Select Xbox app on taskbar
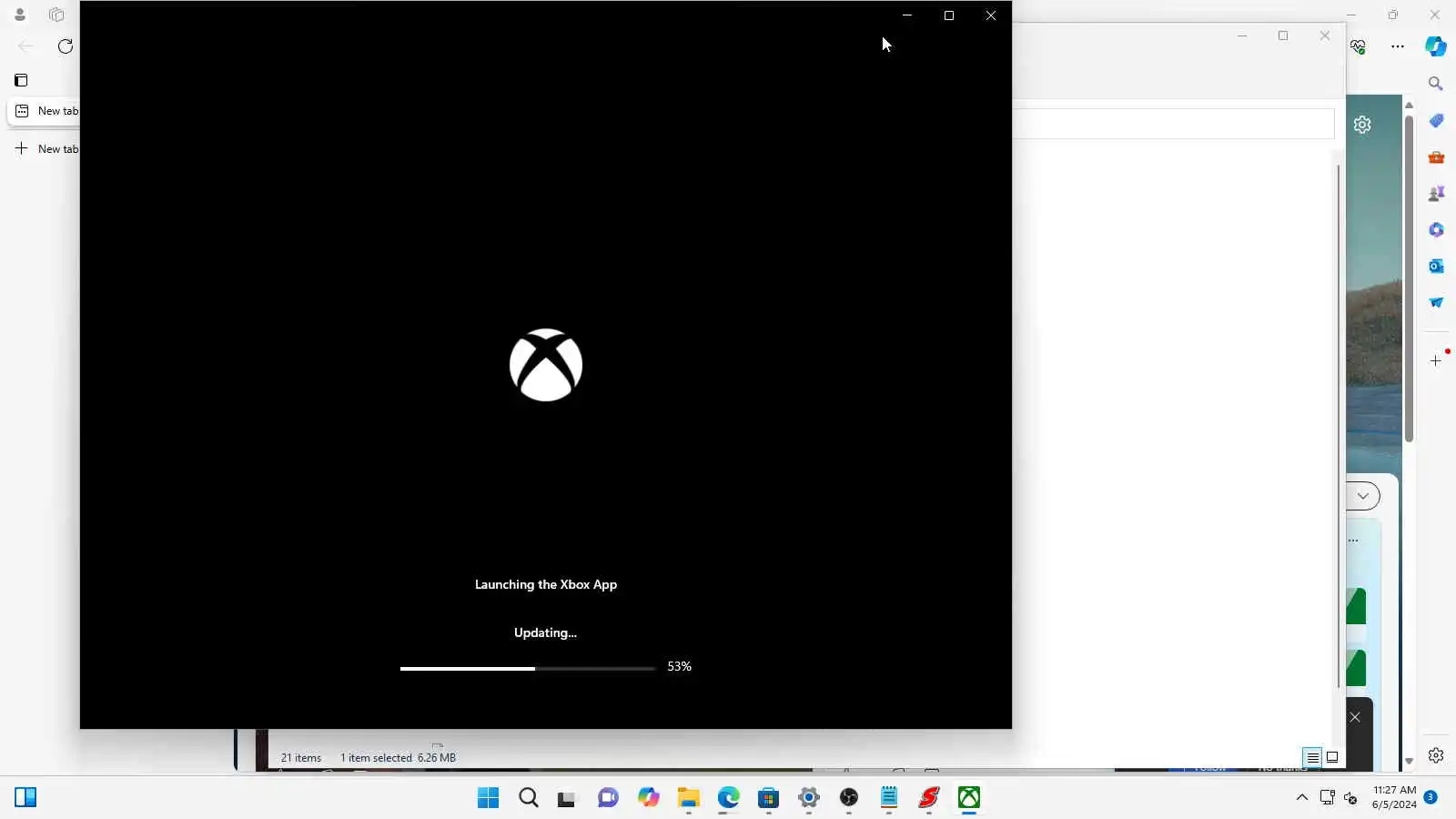This screenshot has width=1456, height=819. pos(969,798)
